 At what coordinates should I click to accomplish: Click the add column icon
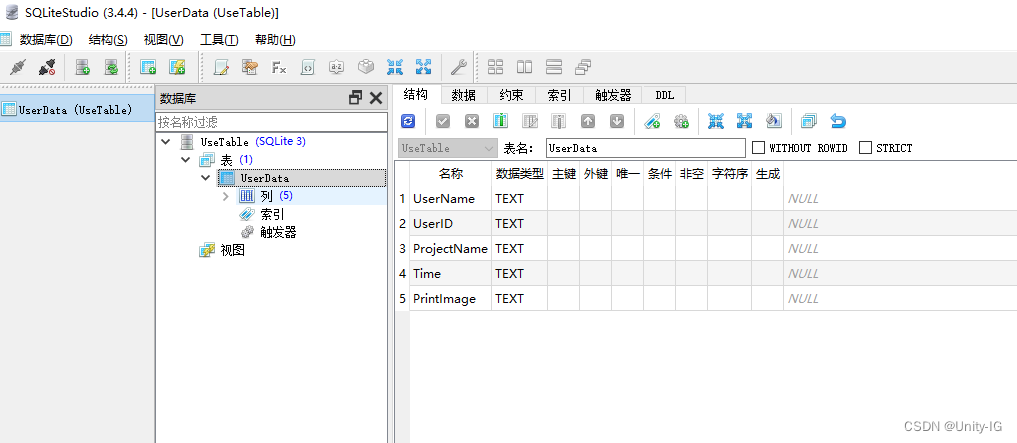point(500,121)
